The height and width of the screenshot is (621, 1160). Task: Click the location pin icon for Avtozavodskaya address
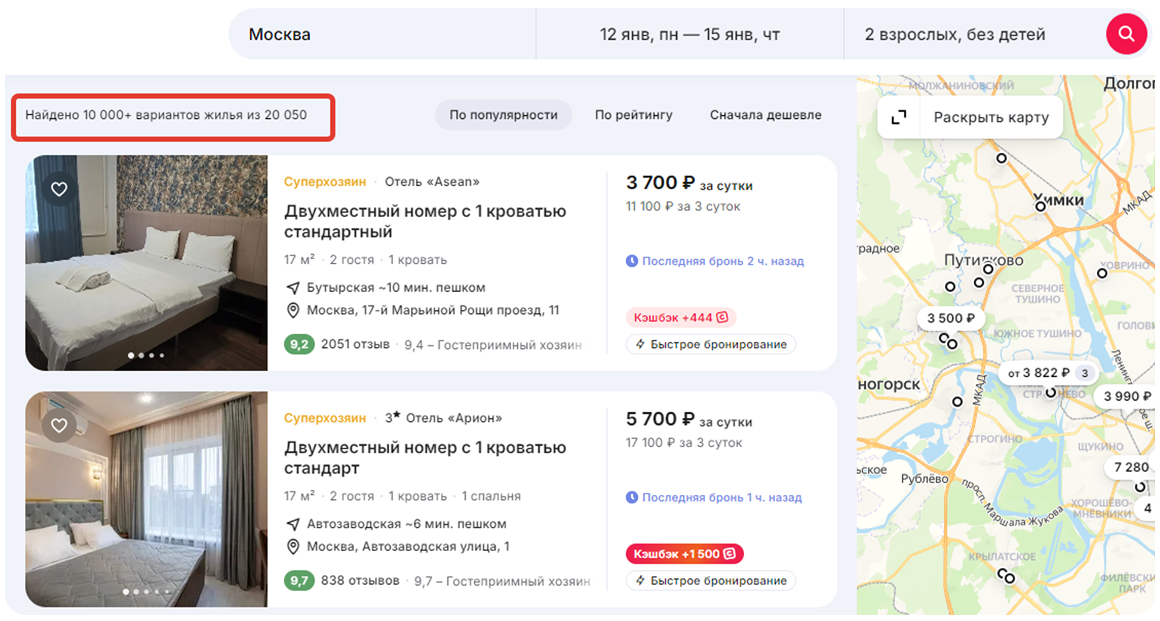pyautogui.click(x=293, y=547)
